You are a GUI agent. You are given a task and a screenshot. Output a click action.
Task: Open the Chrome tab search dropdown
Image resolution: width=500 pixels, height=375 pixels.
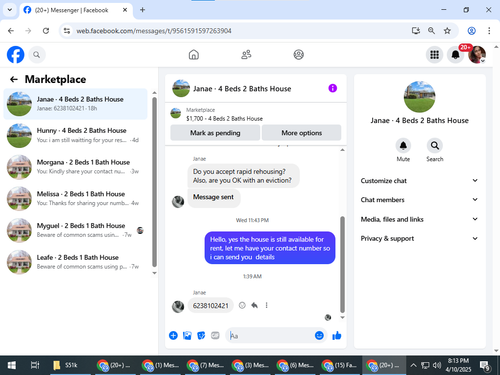(x=10, y=10)
